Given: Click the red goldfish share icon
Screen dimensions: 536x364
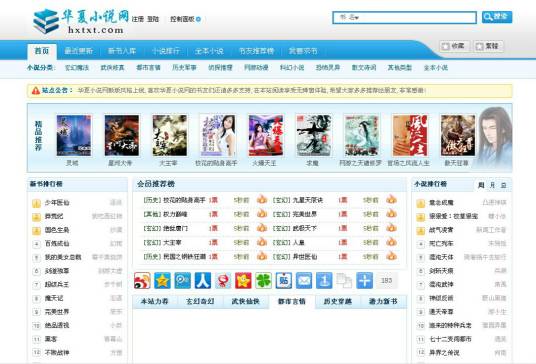Looking at the screenshot, I should click(x=223, y=281).
